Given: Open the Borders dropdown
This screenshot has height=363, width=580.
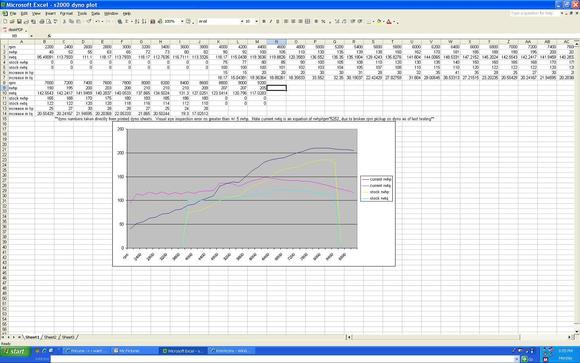Looking at the screenshot, I should (374, 21).
